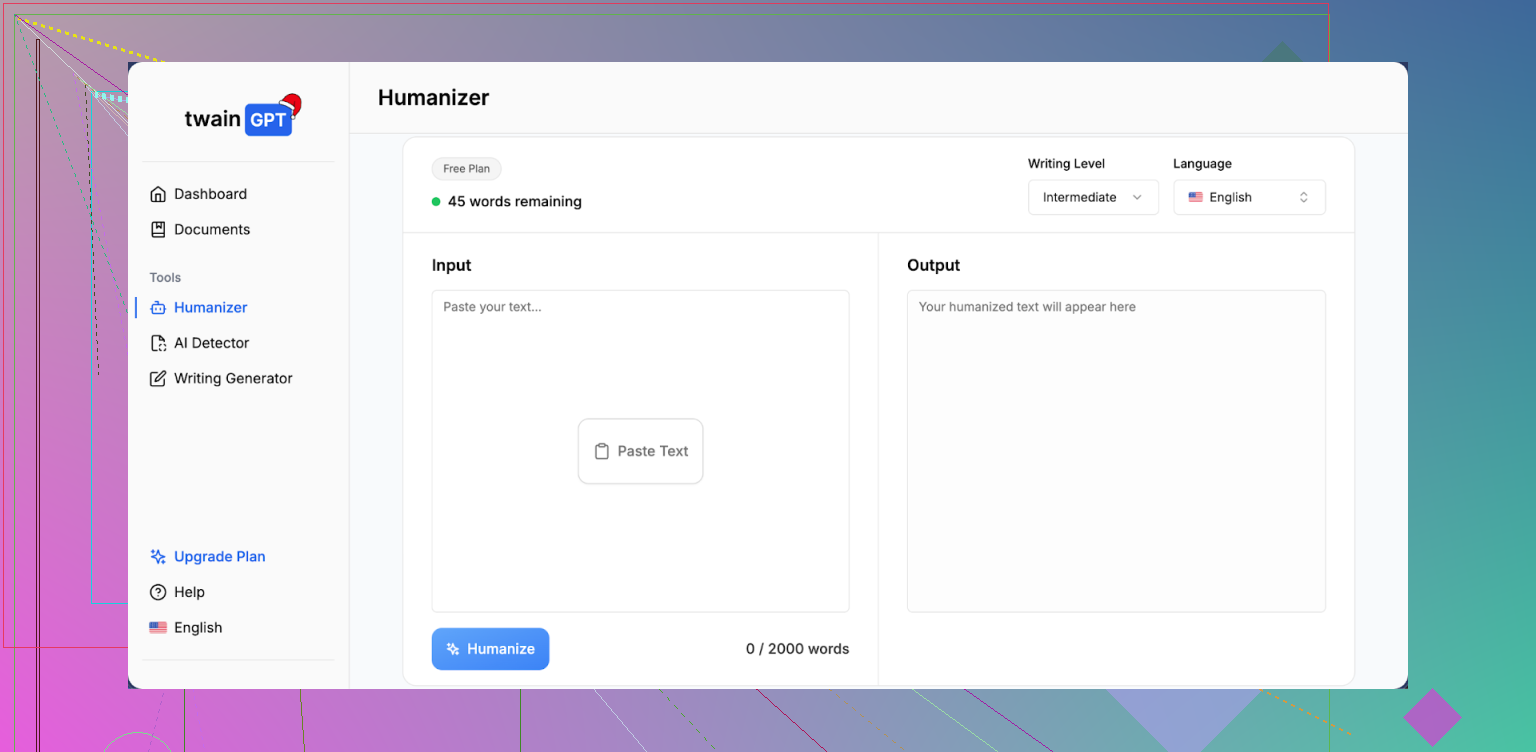The image size is (1536, 752).
Task: Go to AI Detector tool
Action: [211, 343]
